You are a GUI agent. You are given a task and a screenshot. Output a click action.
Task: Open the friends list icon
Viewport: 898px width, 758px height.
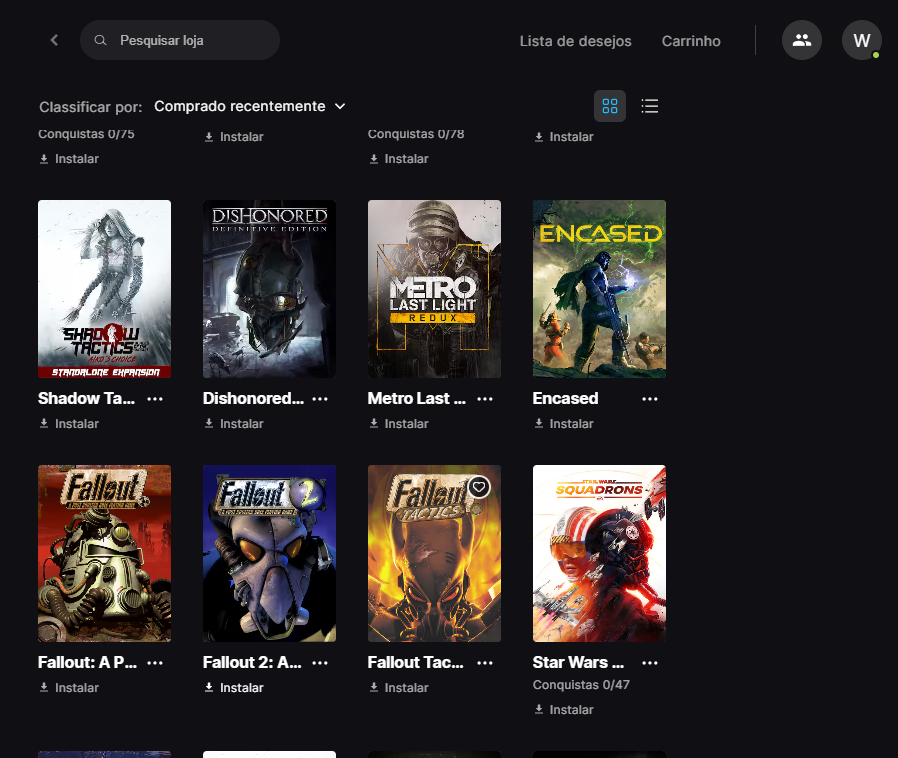tap(801, 40)
